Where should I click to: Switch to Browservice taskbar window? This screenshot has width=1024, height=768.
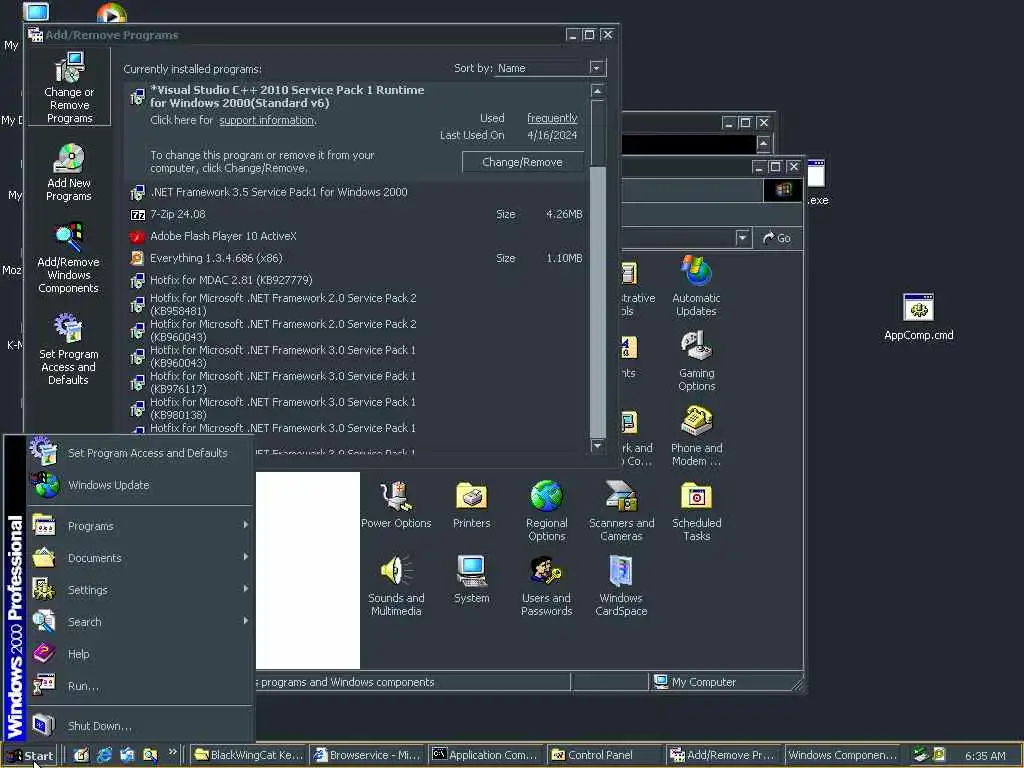[368, 755]
